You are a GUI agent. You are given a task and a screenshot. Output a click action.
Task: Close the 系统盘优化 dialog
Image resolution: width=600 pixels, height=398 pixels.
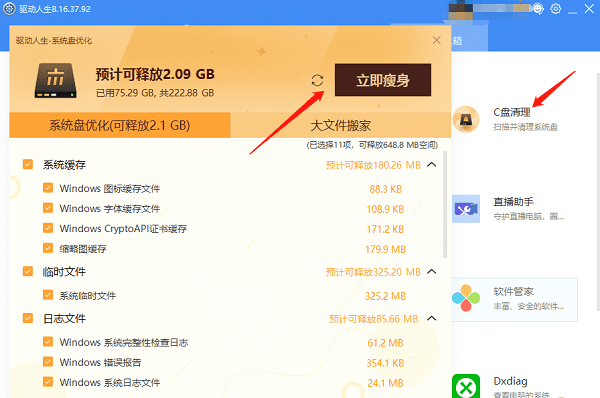(436, 40)
